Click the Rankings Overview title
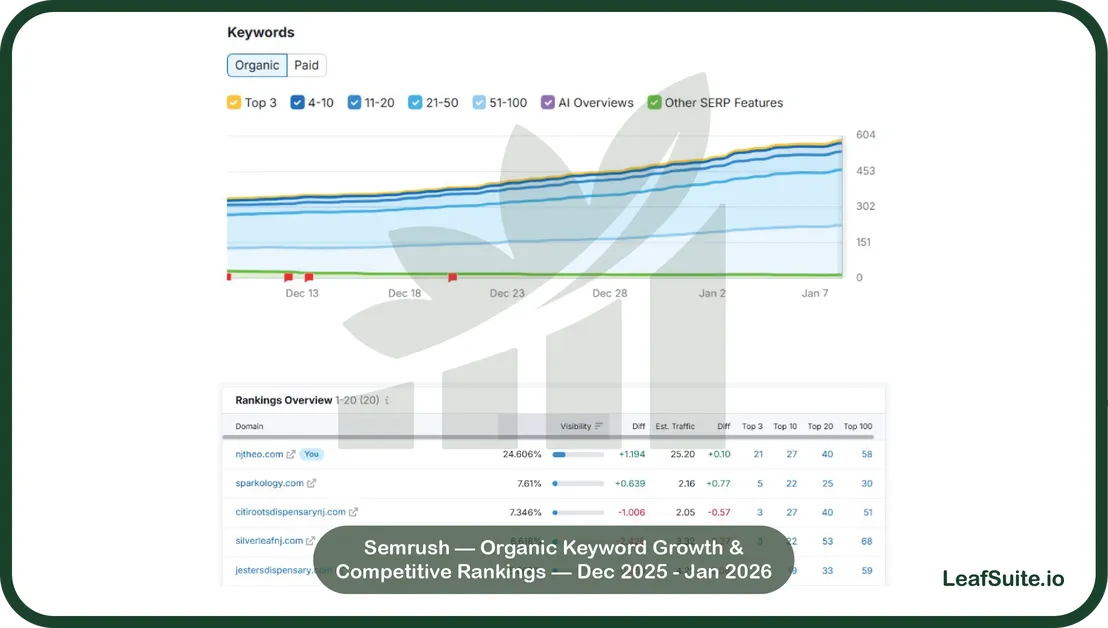1108x628 pixels. pyautogui.click(x=283, y=401)
